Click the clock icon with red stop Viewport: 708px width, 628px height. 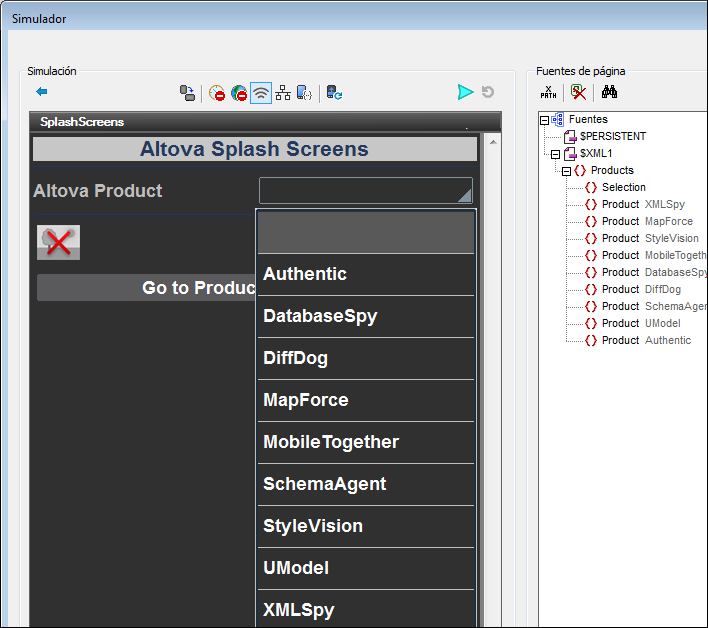(x=217, y=93)
